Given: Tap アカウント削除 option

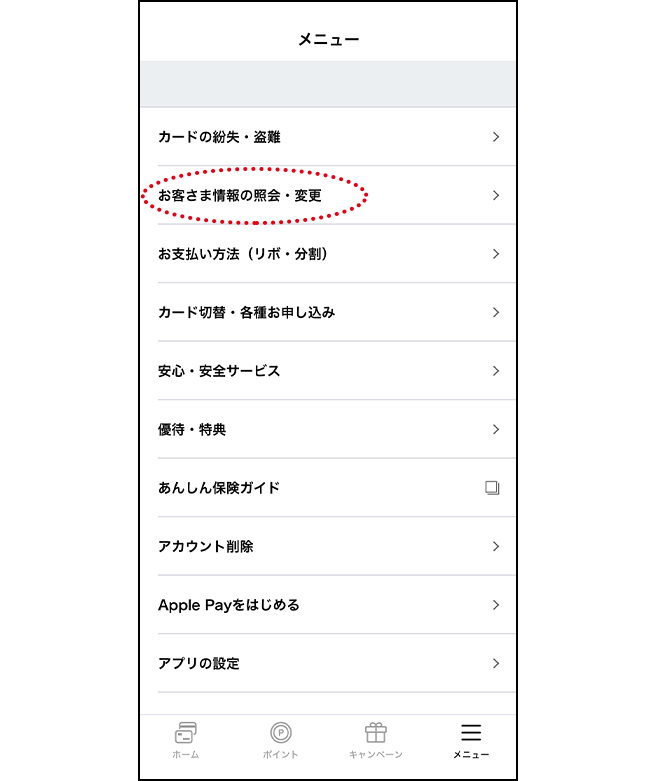Looking at the screenshot, I should 328,546.
